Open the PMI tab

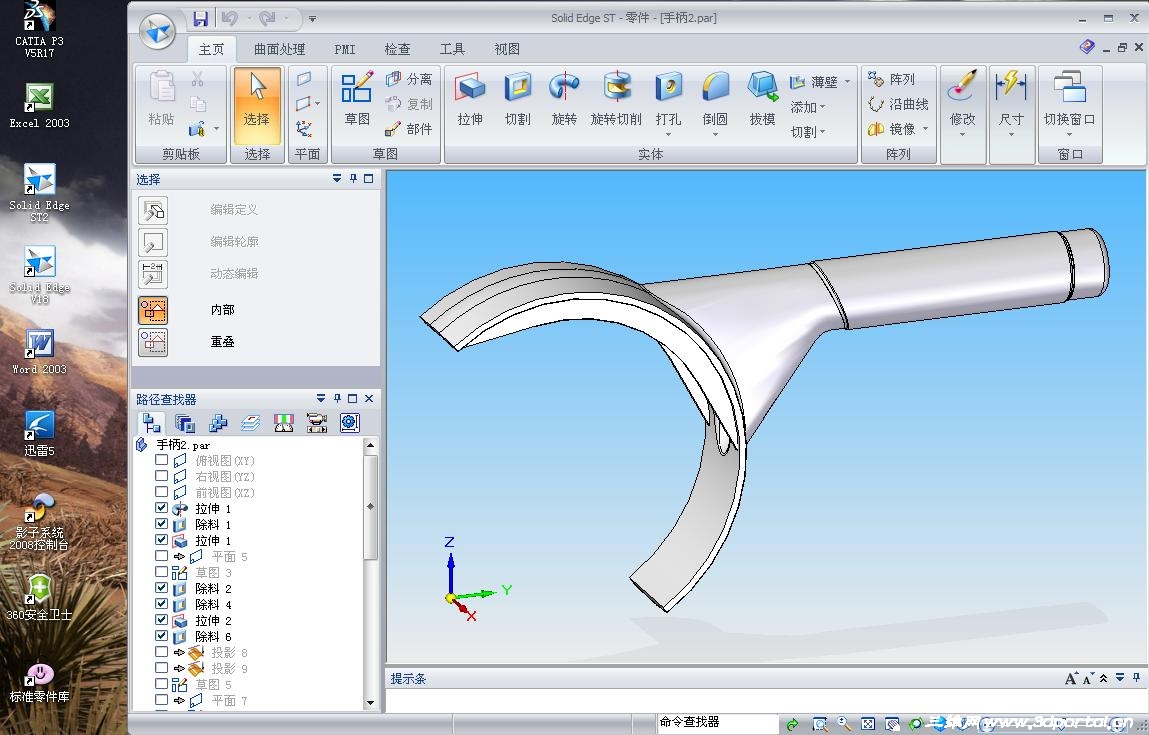pos(344,49)
